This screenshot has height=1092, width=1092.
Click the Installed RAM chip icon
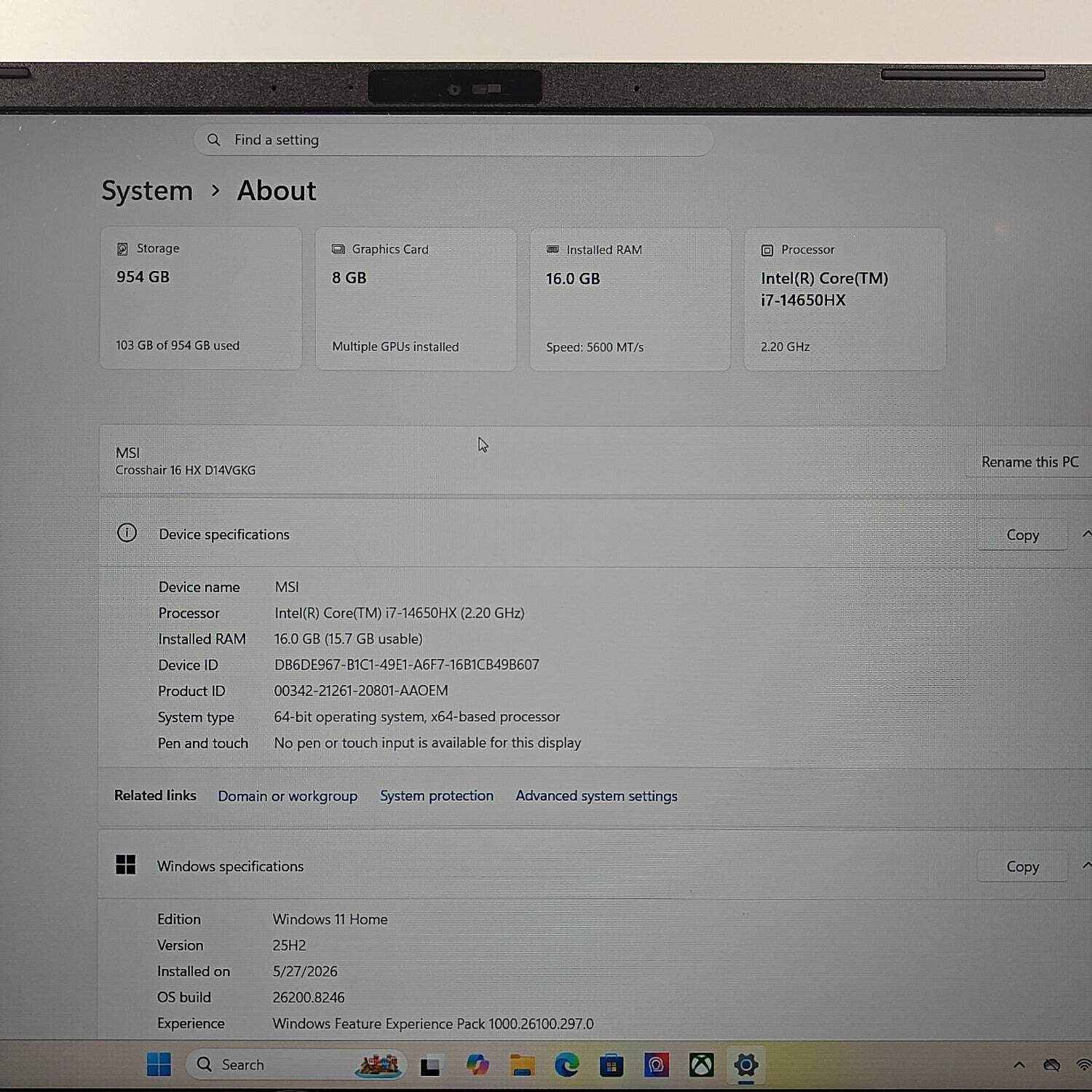pyautogui.click(x=553, y=250)
